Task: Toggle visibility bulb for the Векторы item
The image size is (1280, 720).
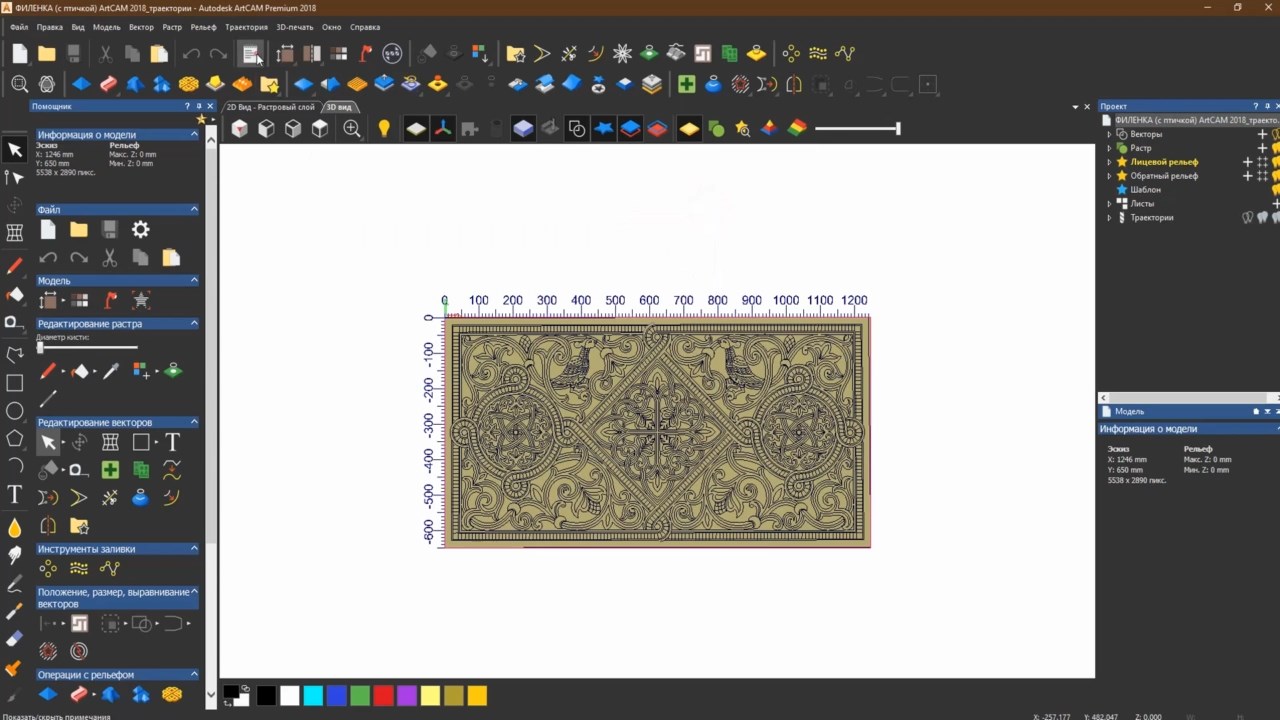Action: (1276, 134)
